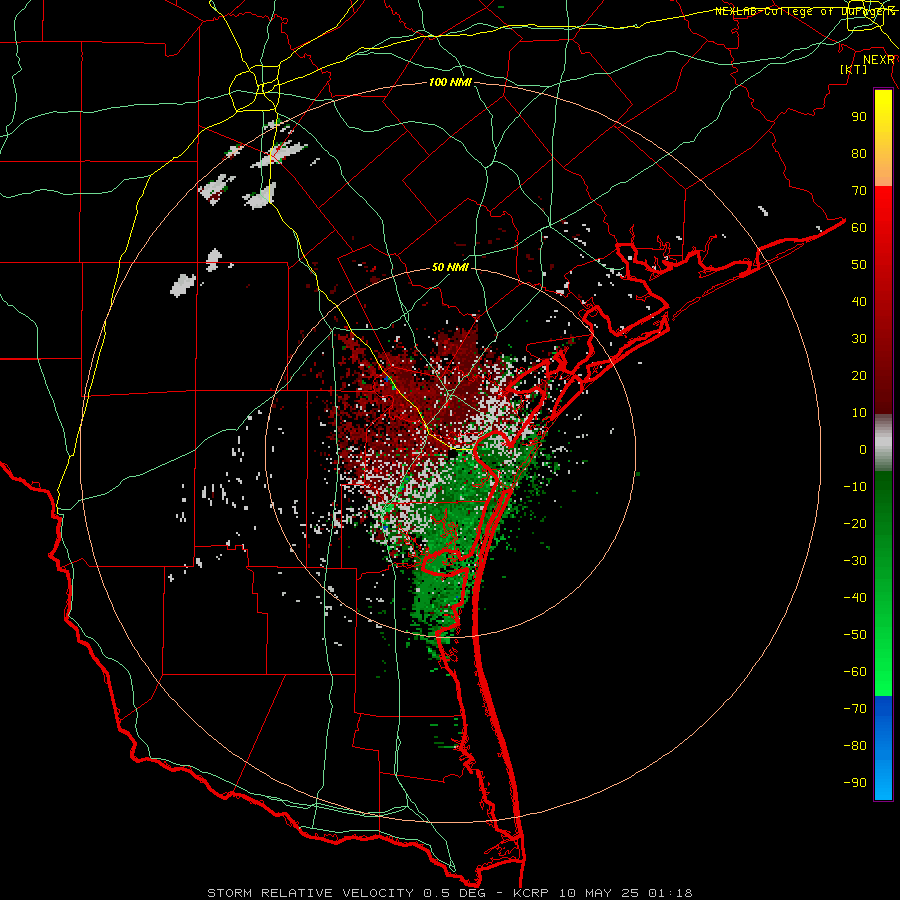This screenshot has width=900, height=900.
Task: Click the 80 value on the velocity scale
Action: click(859, 154)
